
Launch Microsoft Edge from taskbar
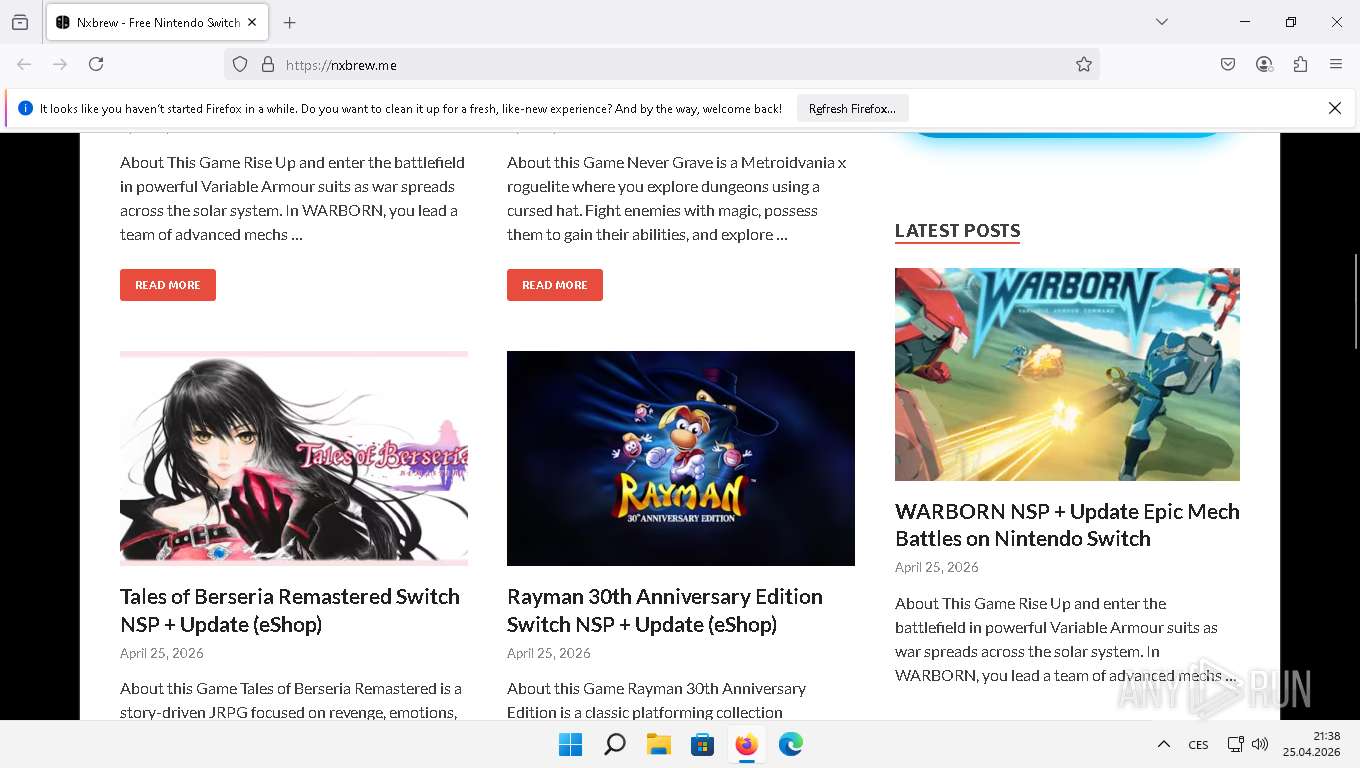click(x=790, y=744)
